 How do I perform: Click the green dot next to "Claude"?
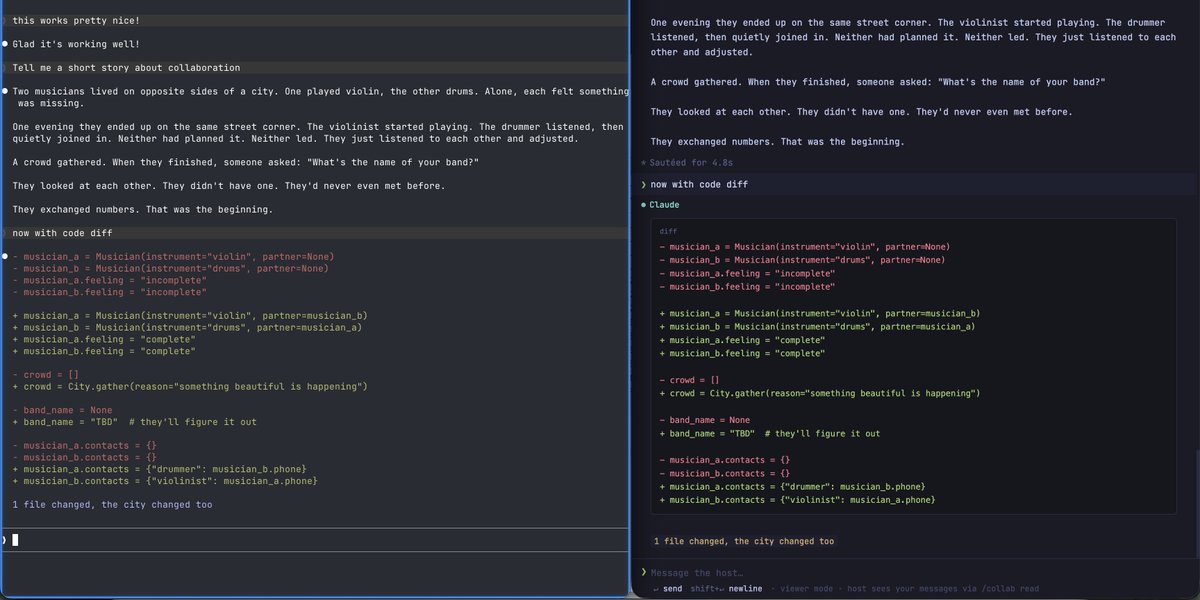pyautogui.click(x=643, y=205)
